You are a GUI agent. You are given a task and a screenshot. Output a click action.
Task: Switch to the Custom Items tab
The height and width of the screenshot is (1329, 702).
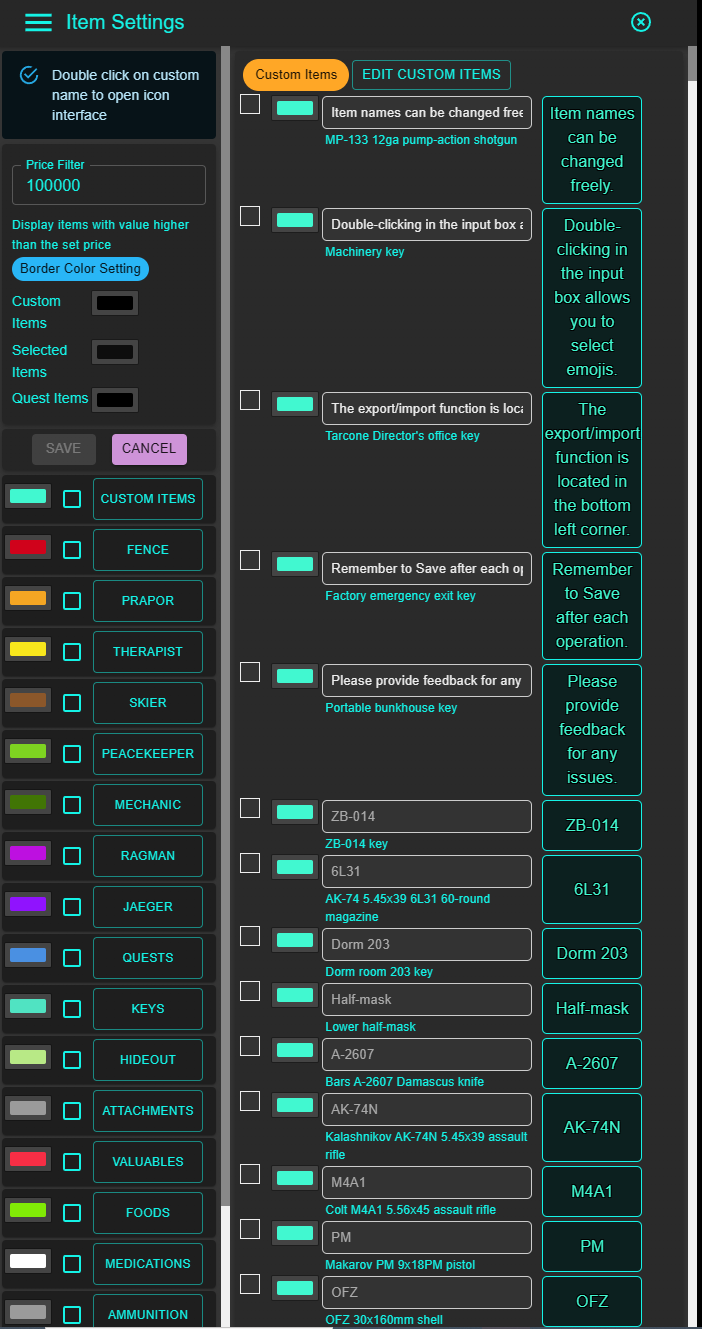point(295,75)
